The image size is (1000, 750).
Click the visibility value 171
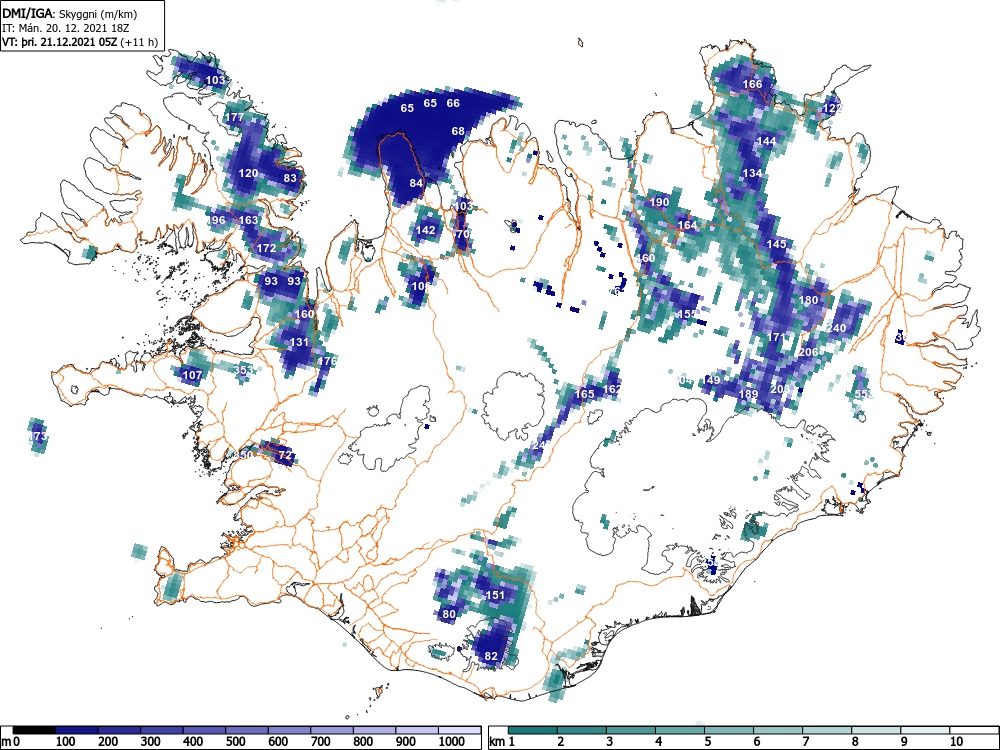tap(777, 337)
